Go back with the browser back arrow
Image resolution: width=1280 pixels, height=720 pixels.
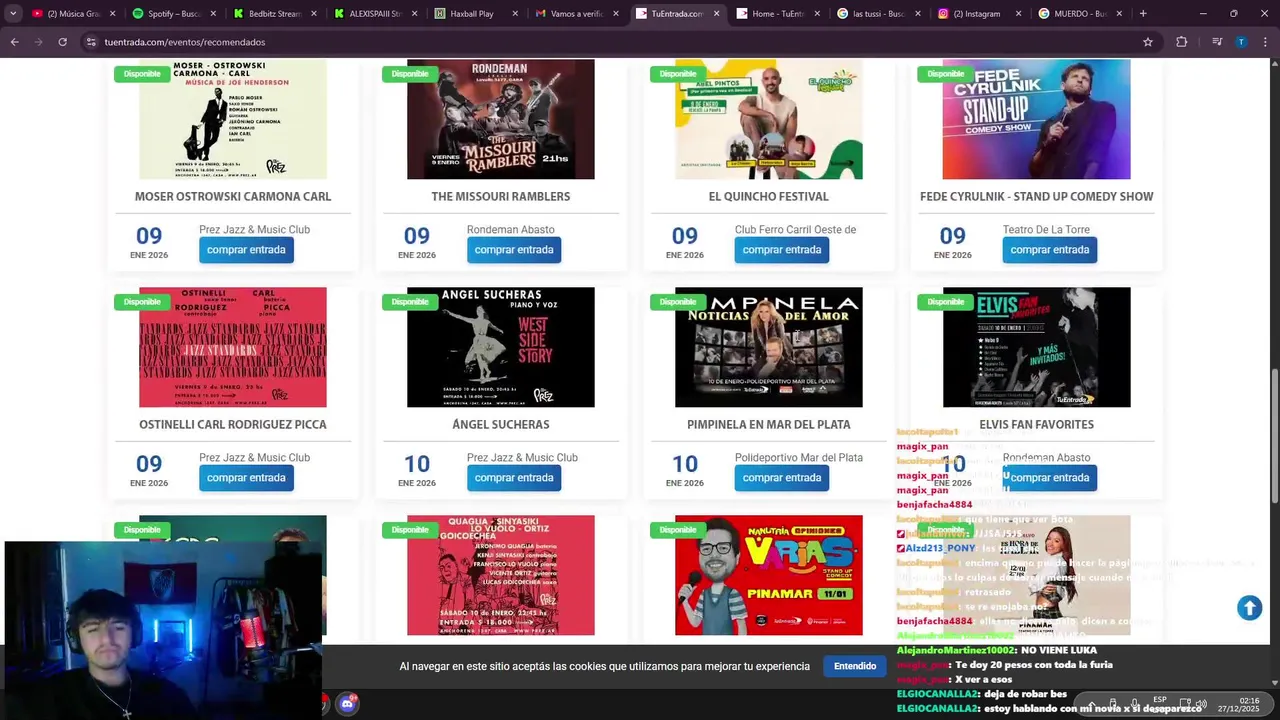pos(14,42)
